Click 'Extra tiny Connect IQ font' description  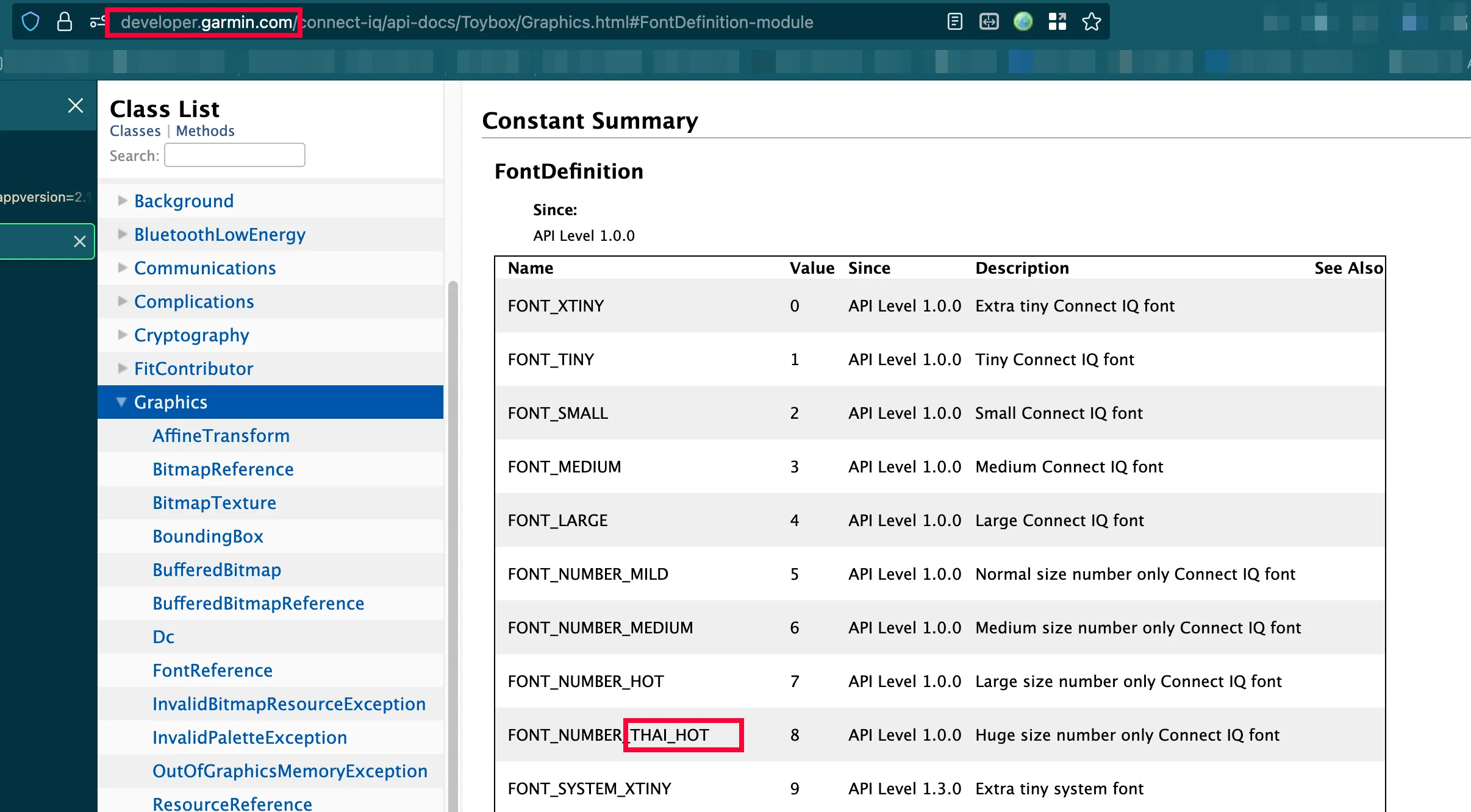[1075, 306]
